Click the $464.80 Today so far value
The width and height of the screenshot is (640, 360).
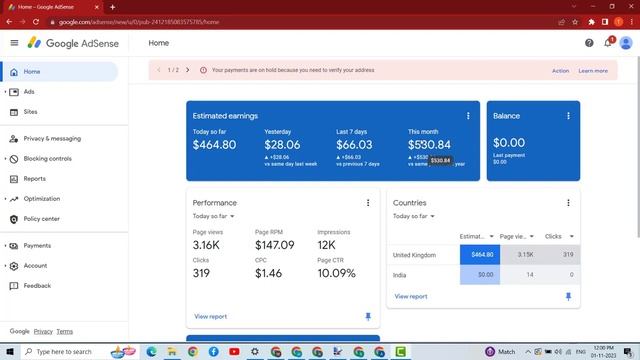pyautogui.click(x=214, y=145)
